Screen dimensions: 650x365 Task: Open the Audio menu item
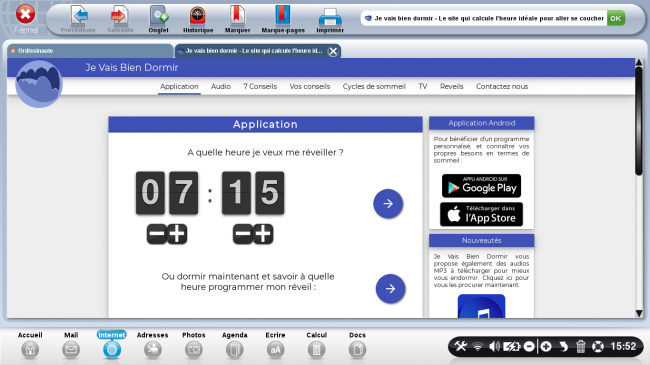pos(221,86)
